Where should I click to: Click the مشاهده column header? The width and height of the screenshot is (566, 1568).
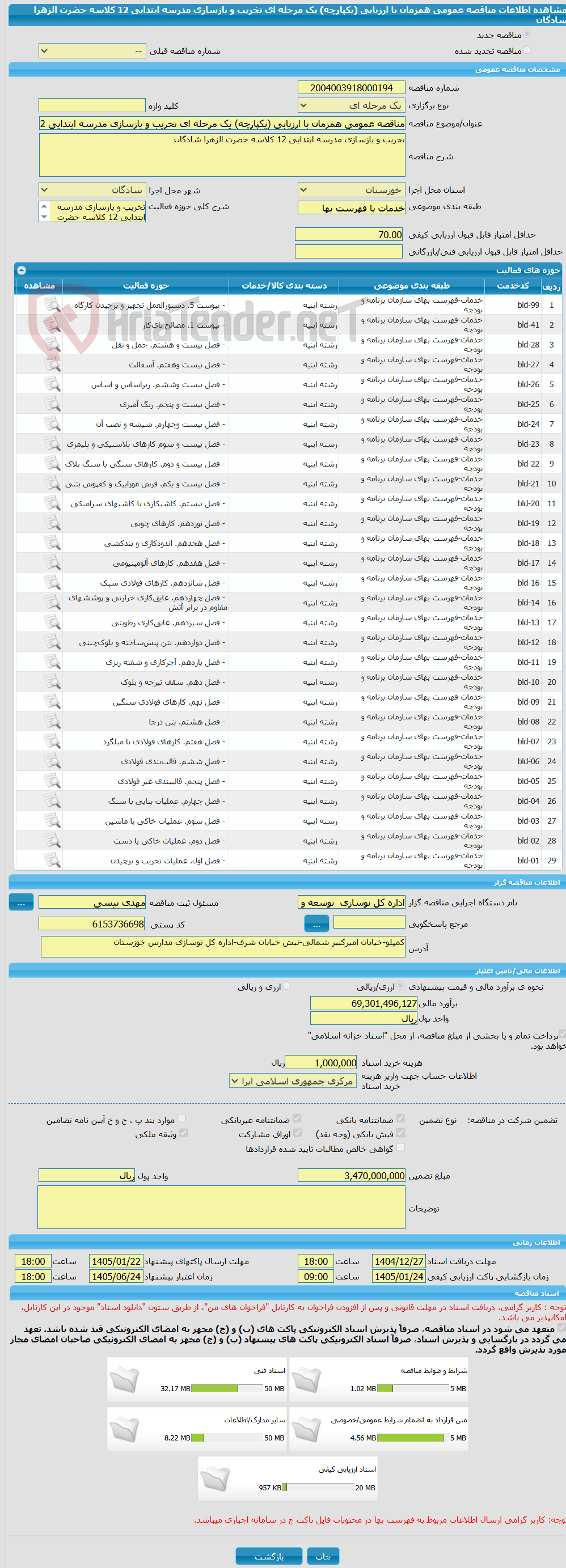click(40, 286)
